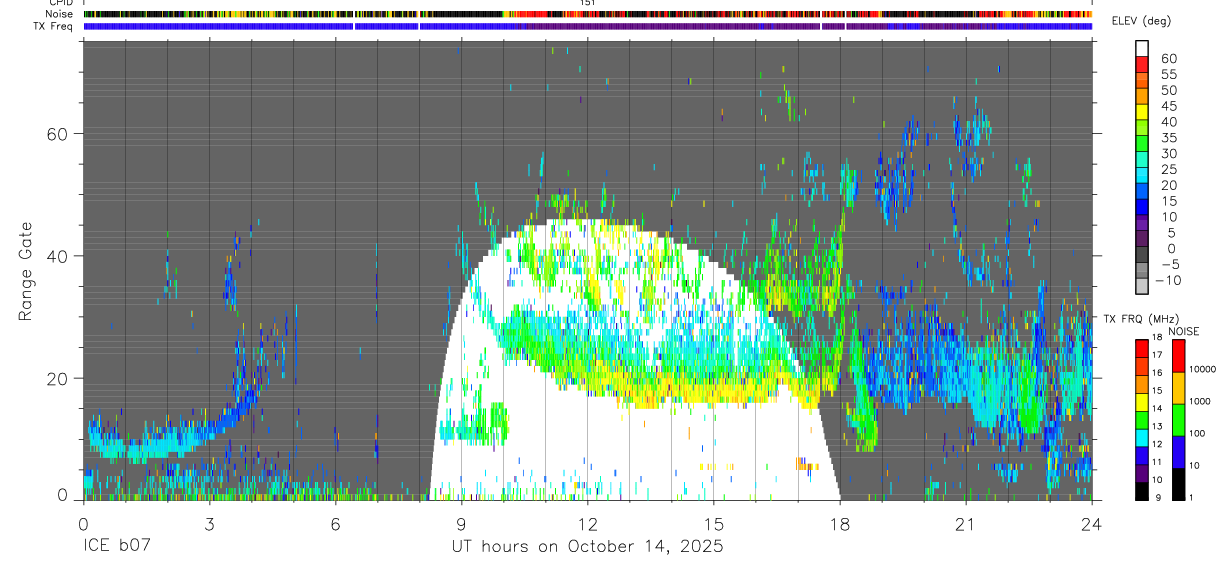Click the red top segment of TX FRQ bar
1228x567 pixels.
tap(1143, 348)
